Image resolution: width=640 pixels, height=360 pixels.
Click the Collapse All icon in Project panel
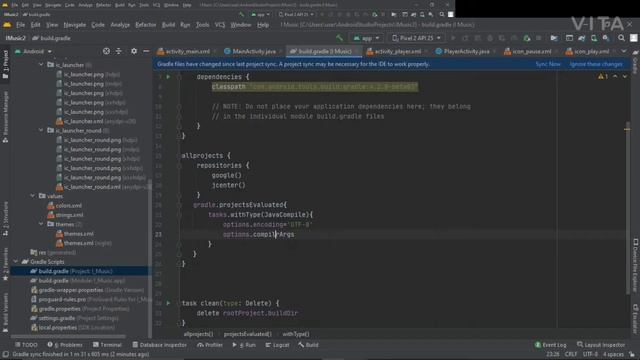(119, 51)
